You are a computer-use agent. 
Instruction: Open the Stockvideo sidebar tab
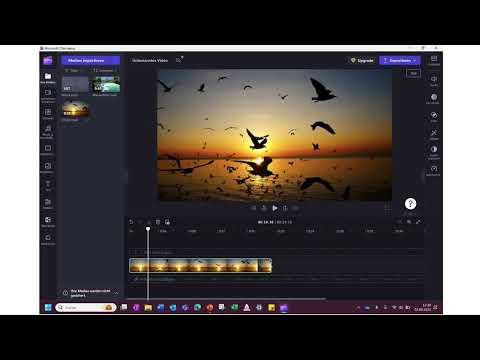(48, 150)
